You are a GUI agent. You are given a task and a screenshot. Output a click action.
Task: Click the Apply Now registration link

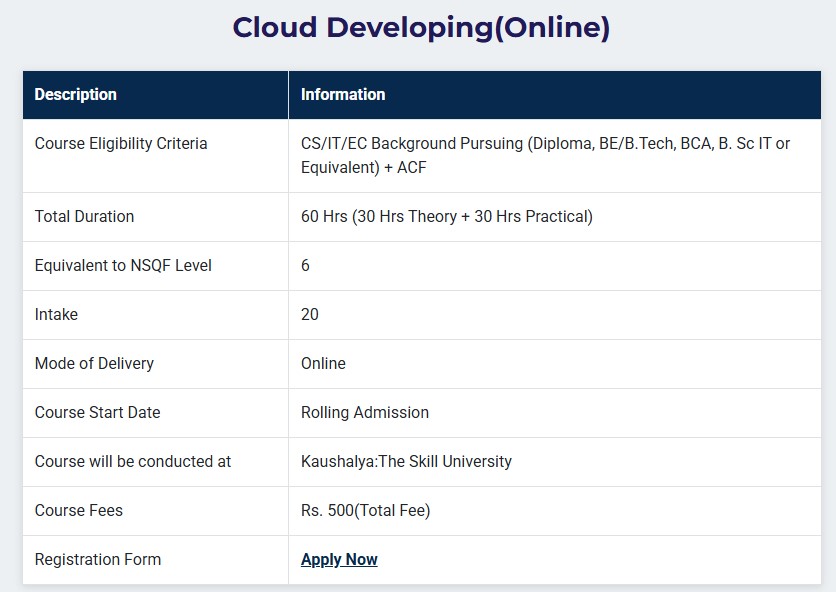(339, 560)
